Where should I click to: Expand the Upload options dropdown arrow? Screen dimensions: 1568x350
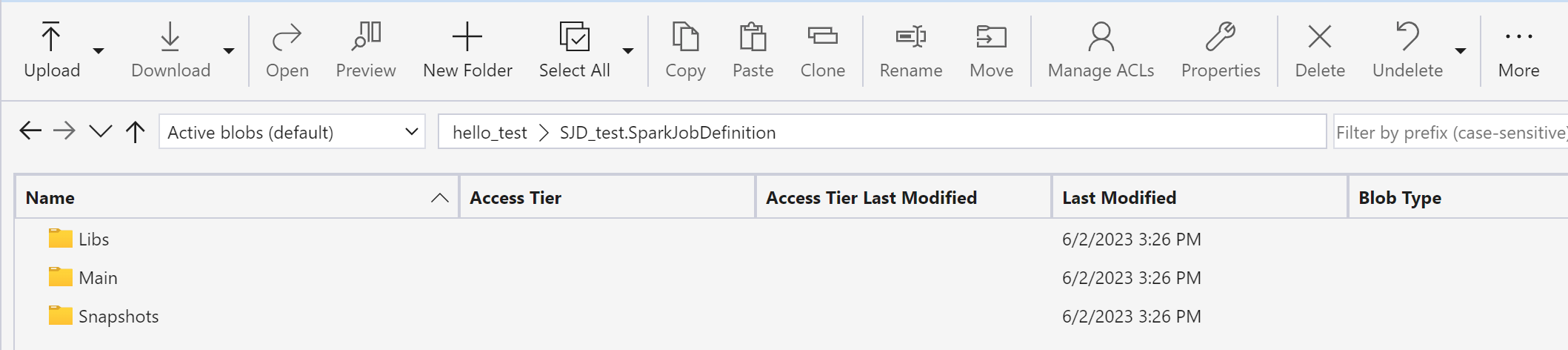point(99,51)
